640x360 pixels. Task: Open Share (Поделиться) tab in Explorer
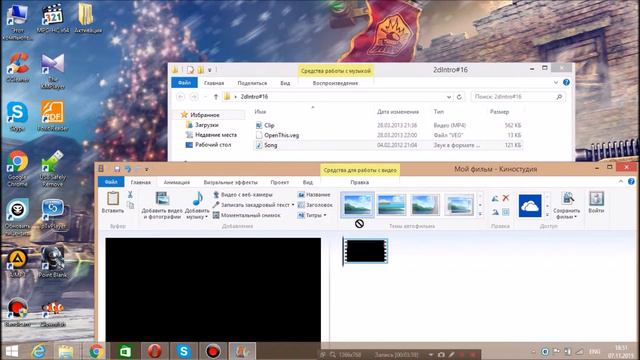pyautogui.click(x=252, y=83)
